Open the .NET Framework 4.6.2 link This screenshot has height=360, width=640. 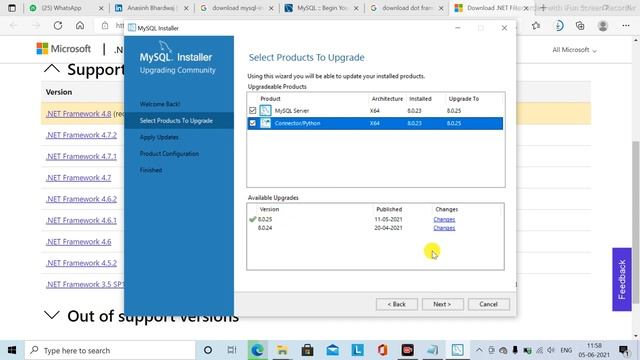tap(81, 199)
